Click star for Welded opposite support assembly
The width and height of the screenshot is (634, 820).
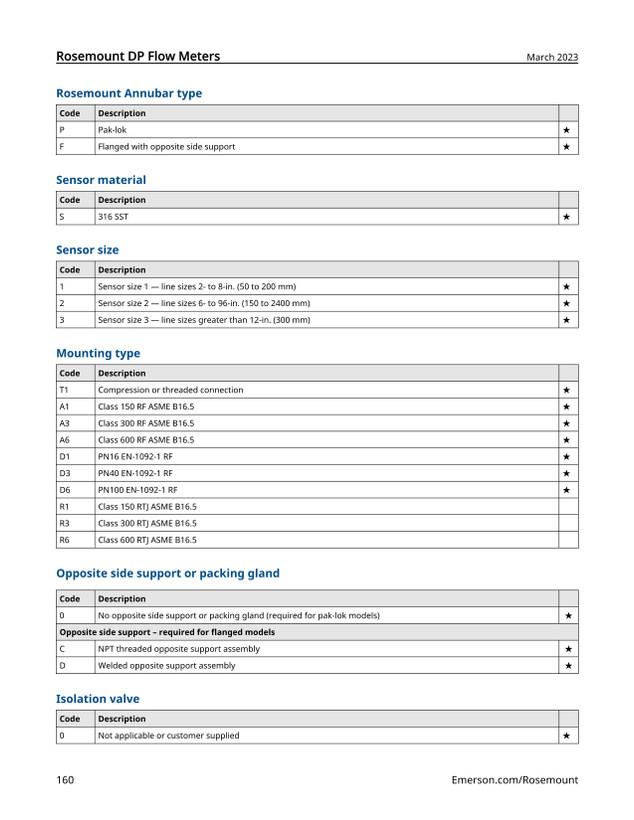click(568, 666)
